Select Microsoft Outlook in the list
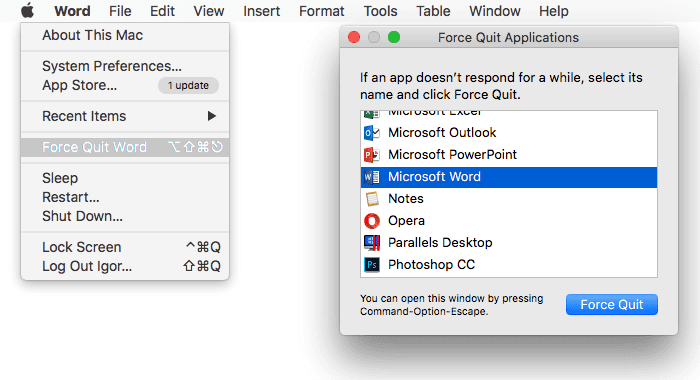Screen dimensions: 700x380 pos(509,133)
